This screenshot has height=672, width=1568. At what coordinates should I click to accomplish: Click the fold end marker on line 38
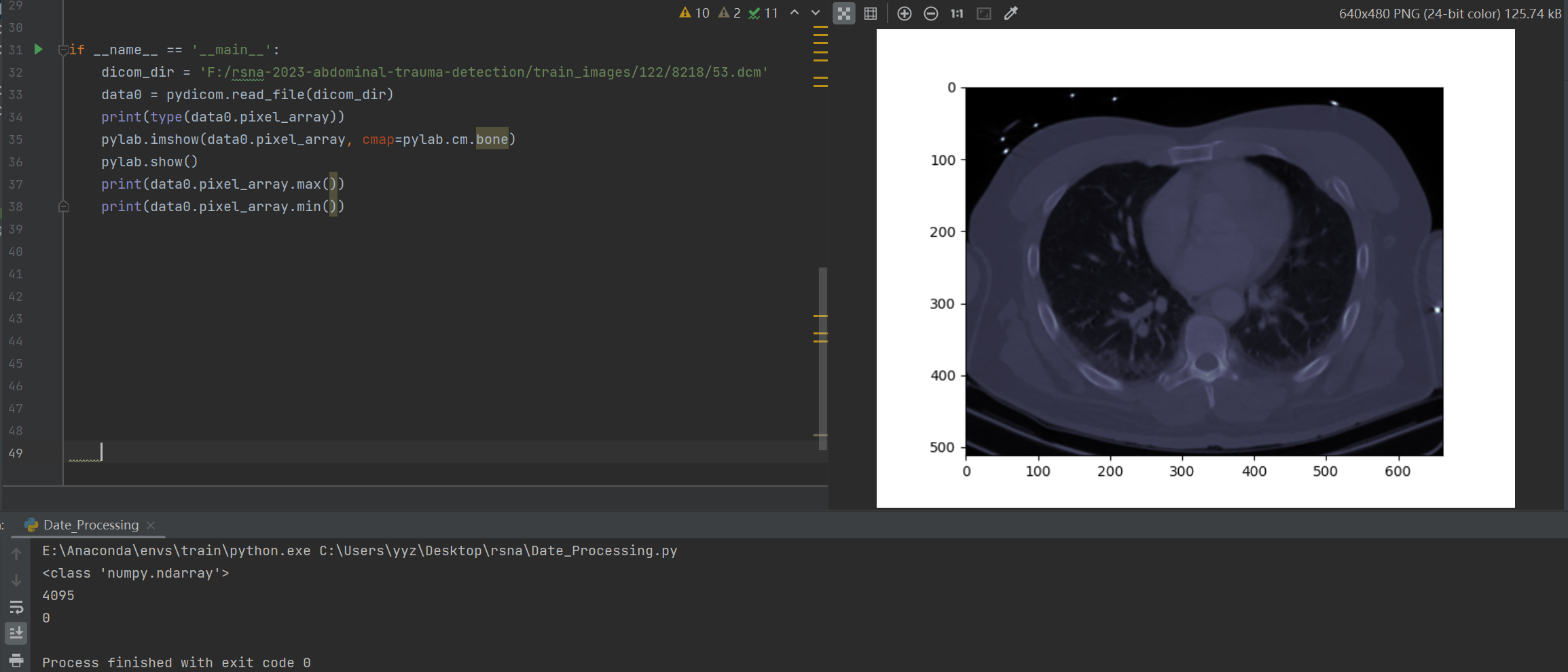point(63,206)
